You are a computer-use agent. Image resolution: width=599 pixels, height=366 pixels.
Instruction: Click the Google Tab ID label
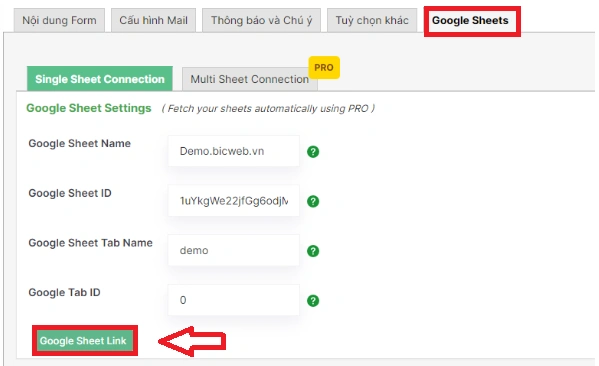[64, 292]
